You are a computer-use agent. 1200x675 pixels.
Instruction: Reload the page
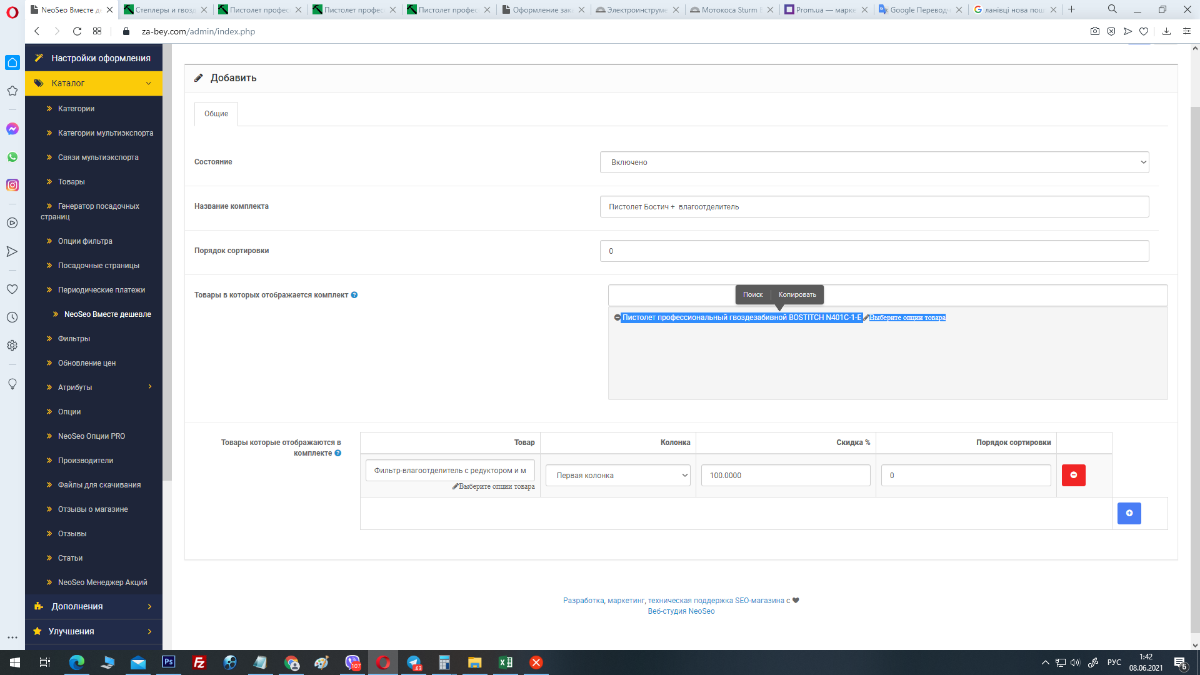[77, 31]
